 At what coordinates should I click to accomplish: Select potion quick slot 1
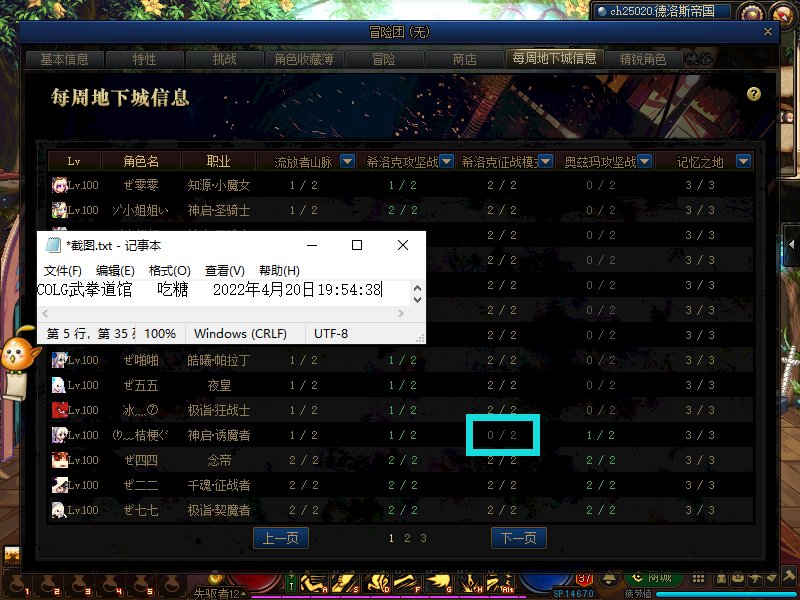(x=18, y=586)
